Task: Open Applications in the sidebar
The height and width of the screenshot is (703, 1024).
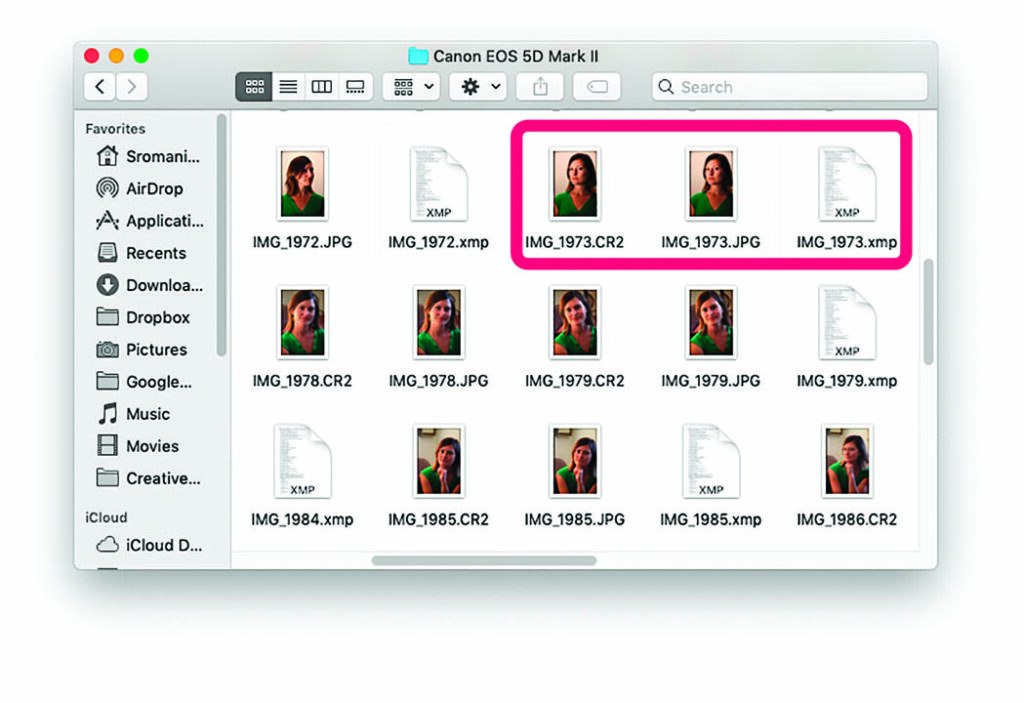Action: coord(163,221)
